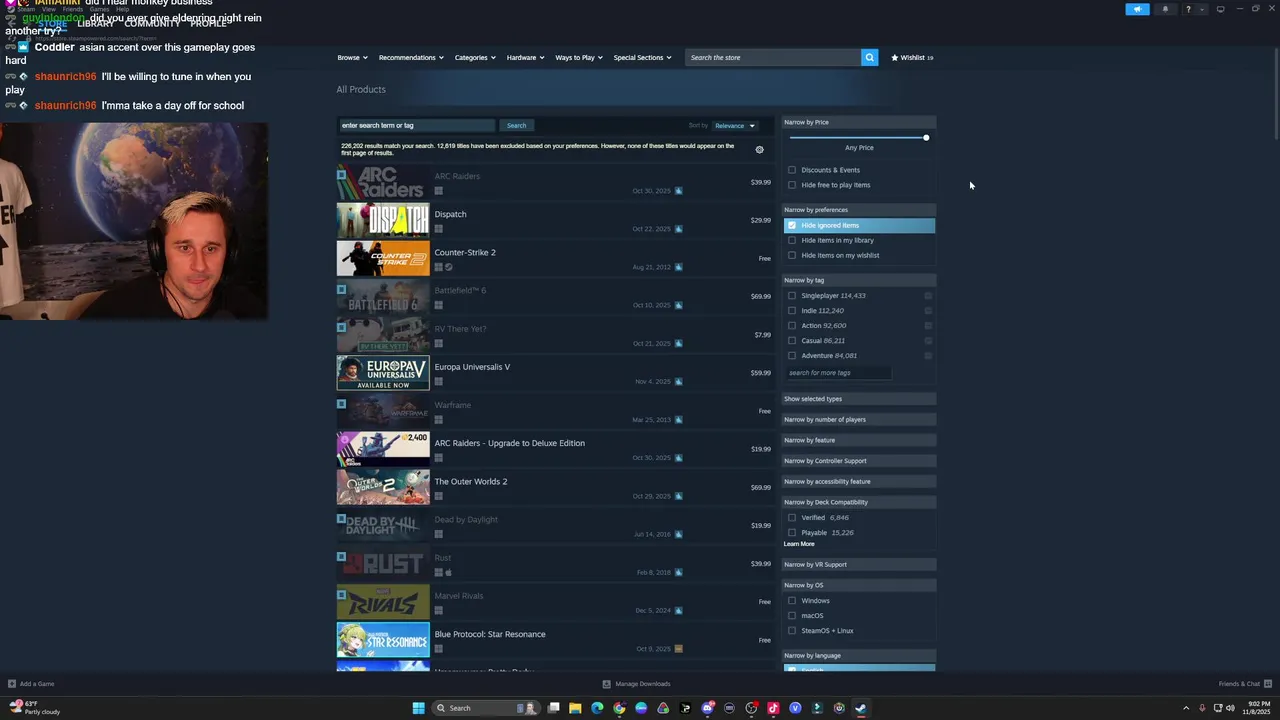Click the volume icon in system tray
This screenshot has width=1280, height=720.
point(1229,708)
